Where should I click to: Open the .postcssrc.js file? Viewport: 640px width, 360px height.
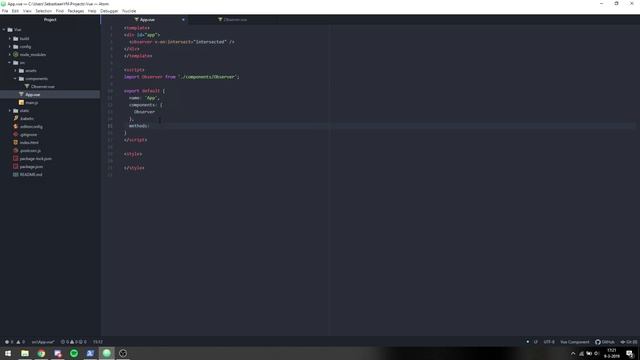(x=30, y=151)
